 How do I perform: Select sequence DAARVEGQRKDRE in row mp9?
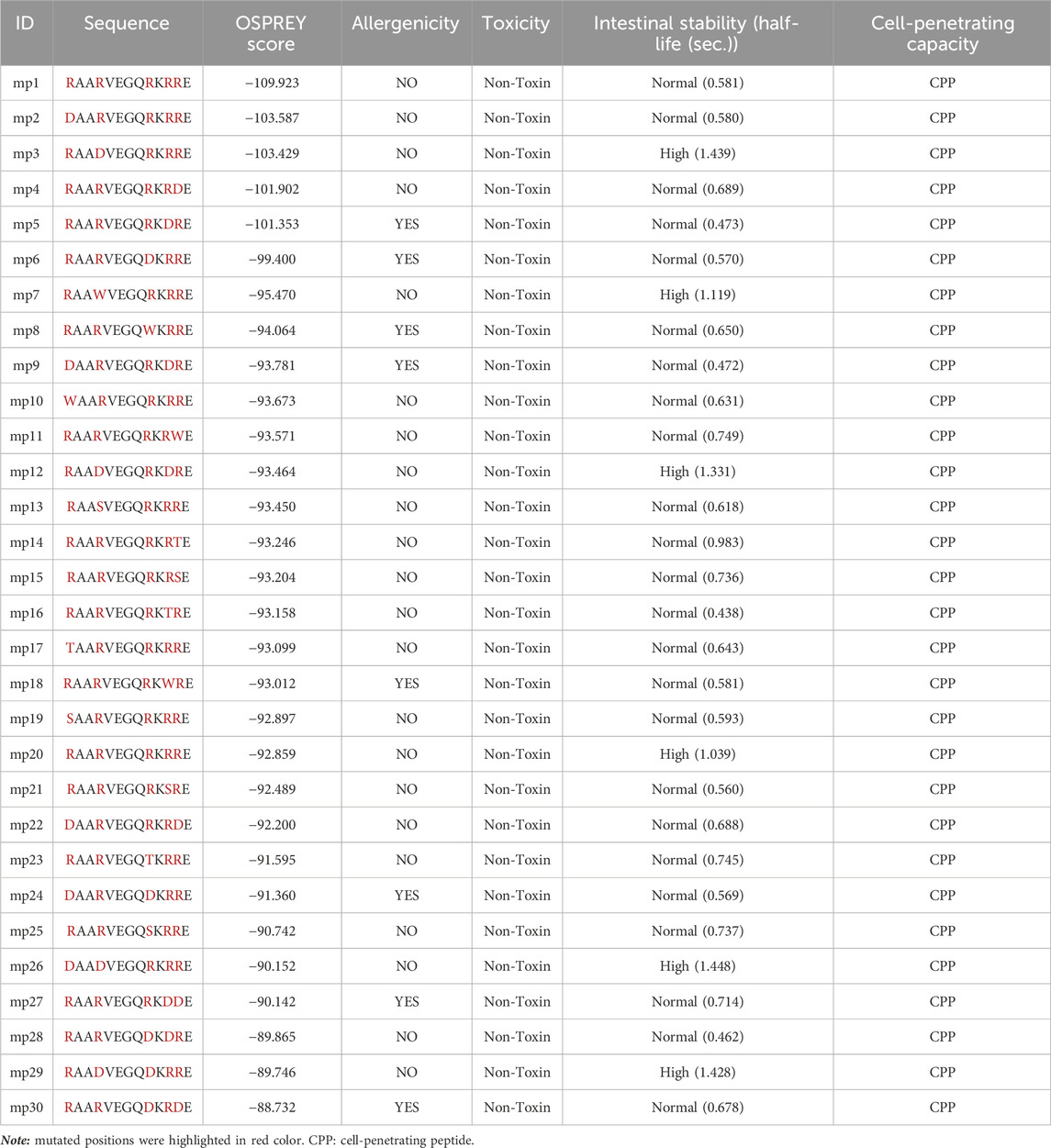[128, 365]
